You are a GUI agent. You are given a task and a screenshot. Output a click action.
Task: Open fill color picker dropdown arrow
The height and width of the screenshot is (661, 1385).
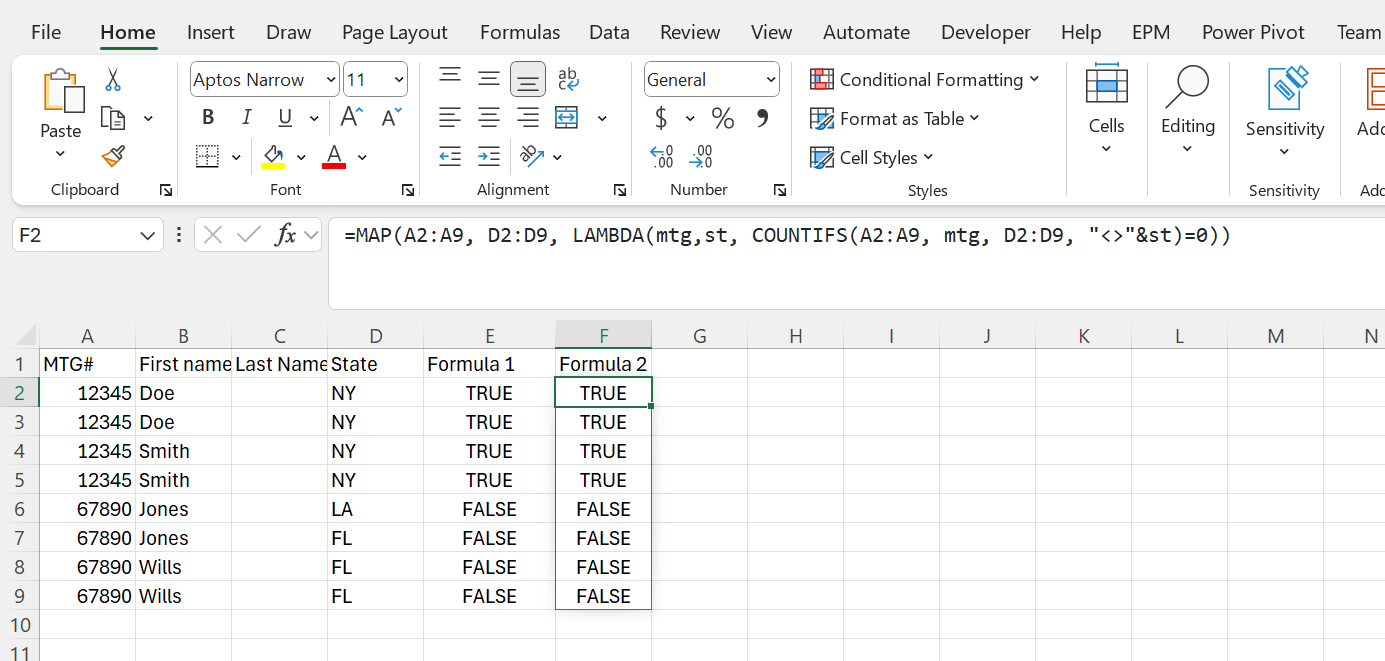tap(301, 157)
